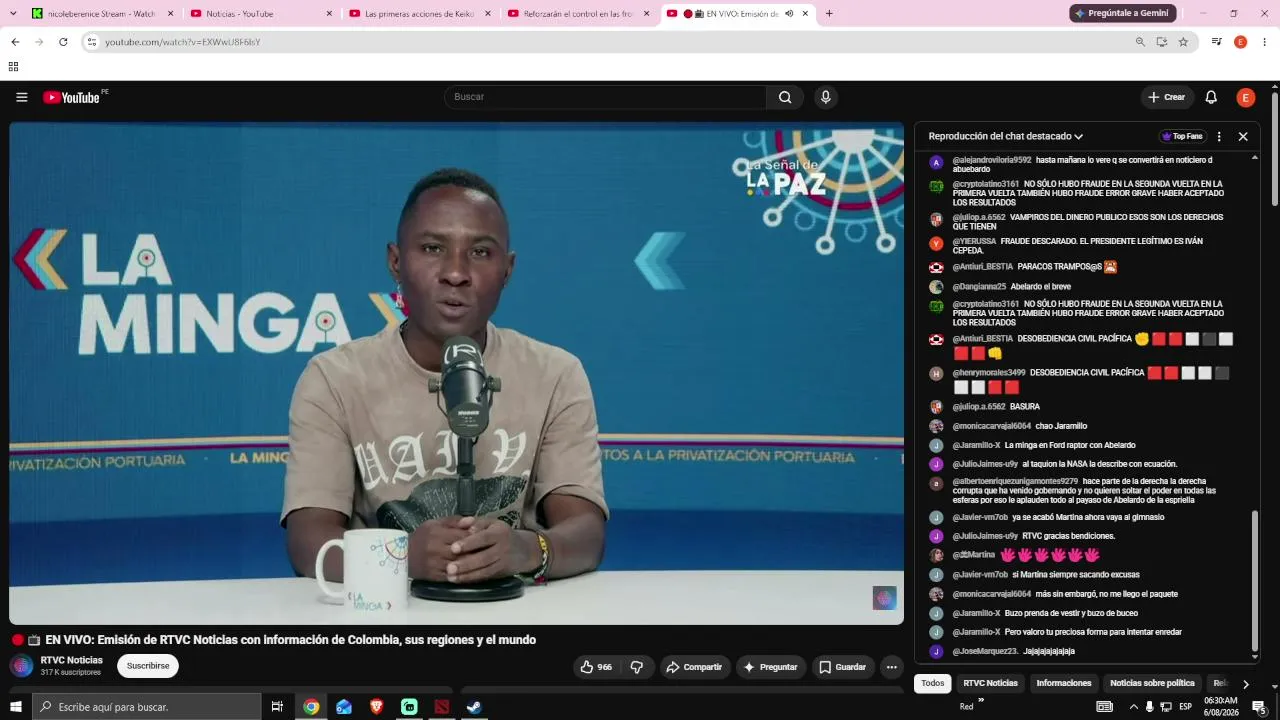
Task: Dislike the video with thumbs down
Action: pos(637,667)
